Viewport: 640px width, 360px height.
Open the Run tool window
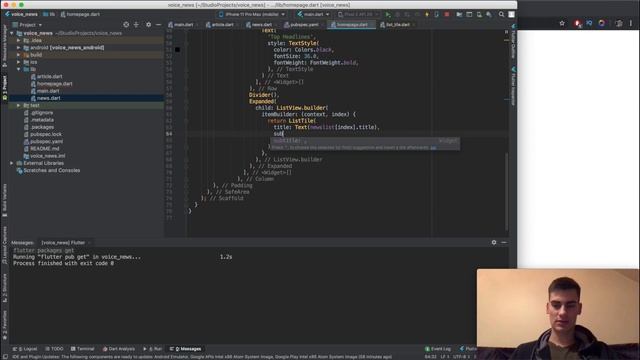[153, 349]
